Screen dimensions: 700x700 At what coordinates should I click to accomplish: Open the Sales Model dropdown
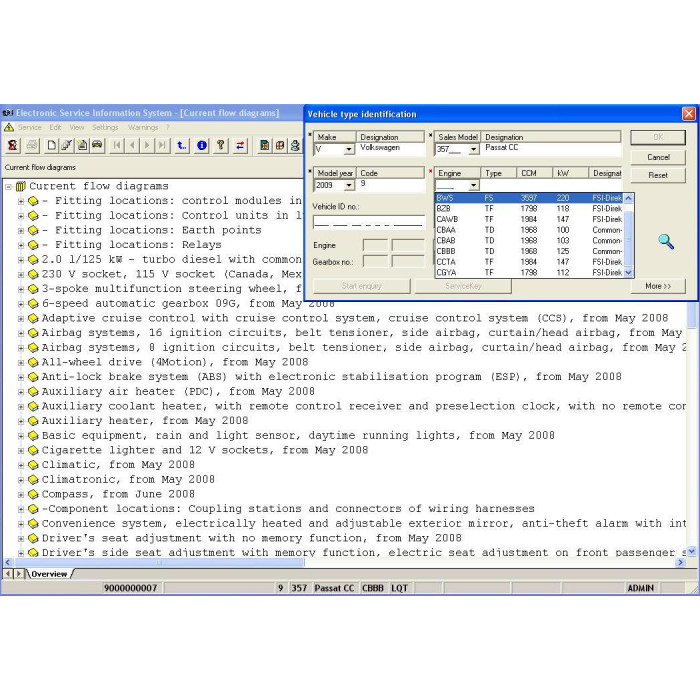[x=473, y=150]
